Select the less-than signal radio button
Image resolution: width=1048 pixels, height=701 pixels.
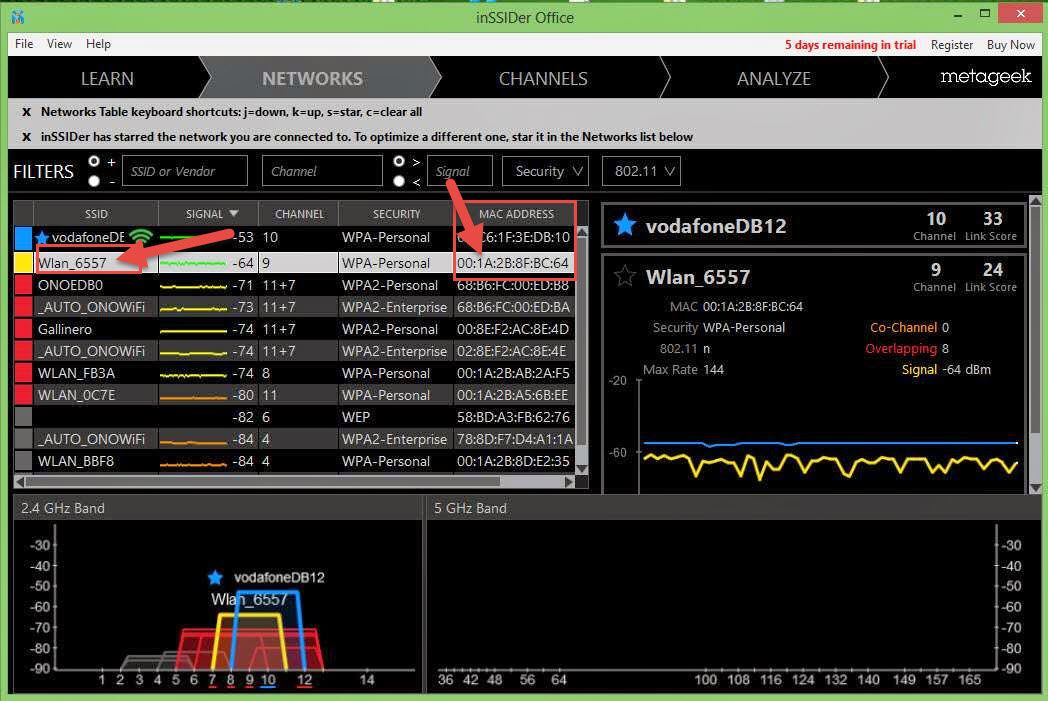[x=399, y=181]
